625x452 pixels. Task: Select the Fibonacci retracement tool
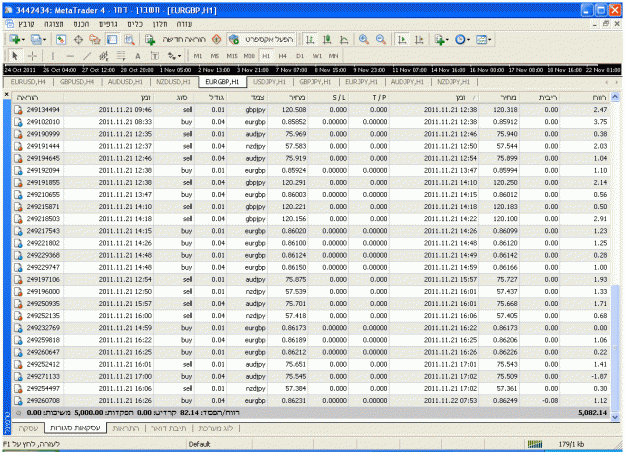(121, 56)
